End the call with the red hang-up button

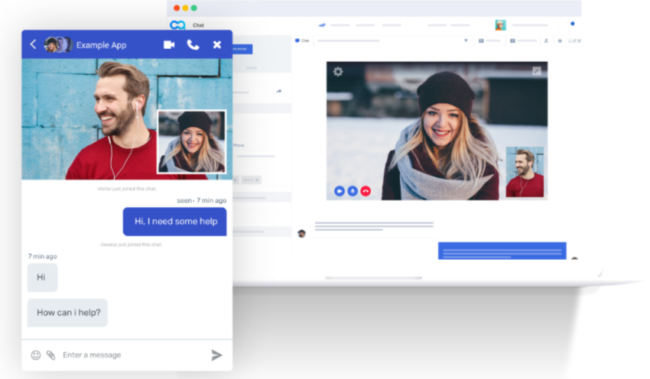pyautogui.click(x=366, y=191)
